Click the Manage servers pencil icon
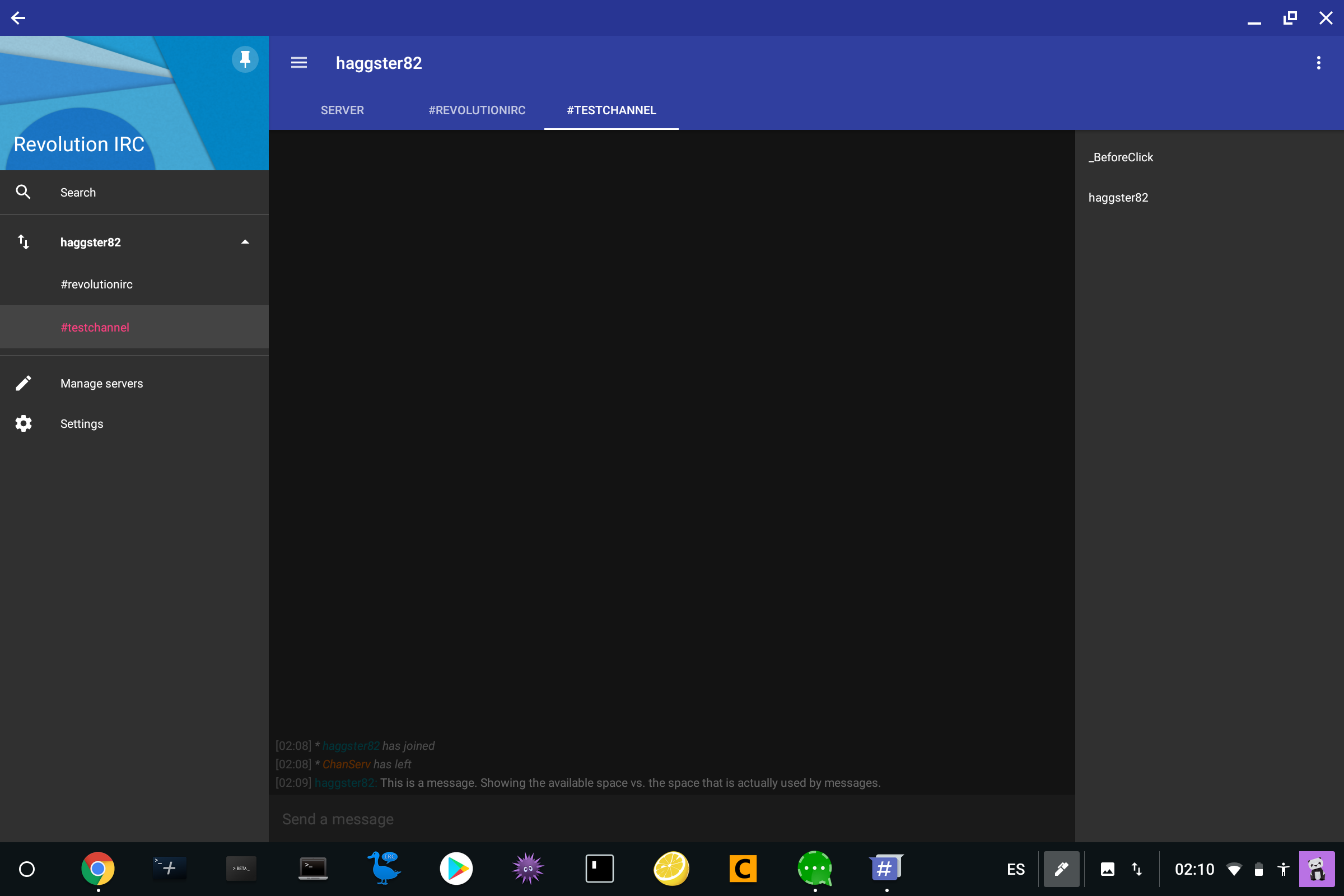The image size is (1344, 896). (x=24, y=382)
